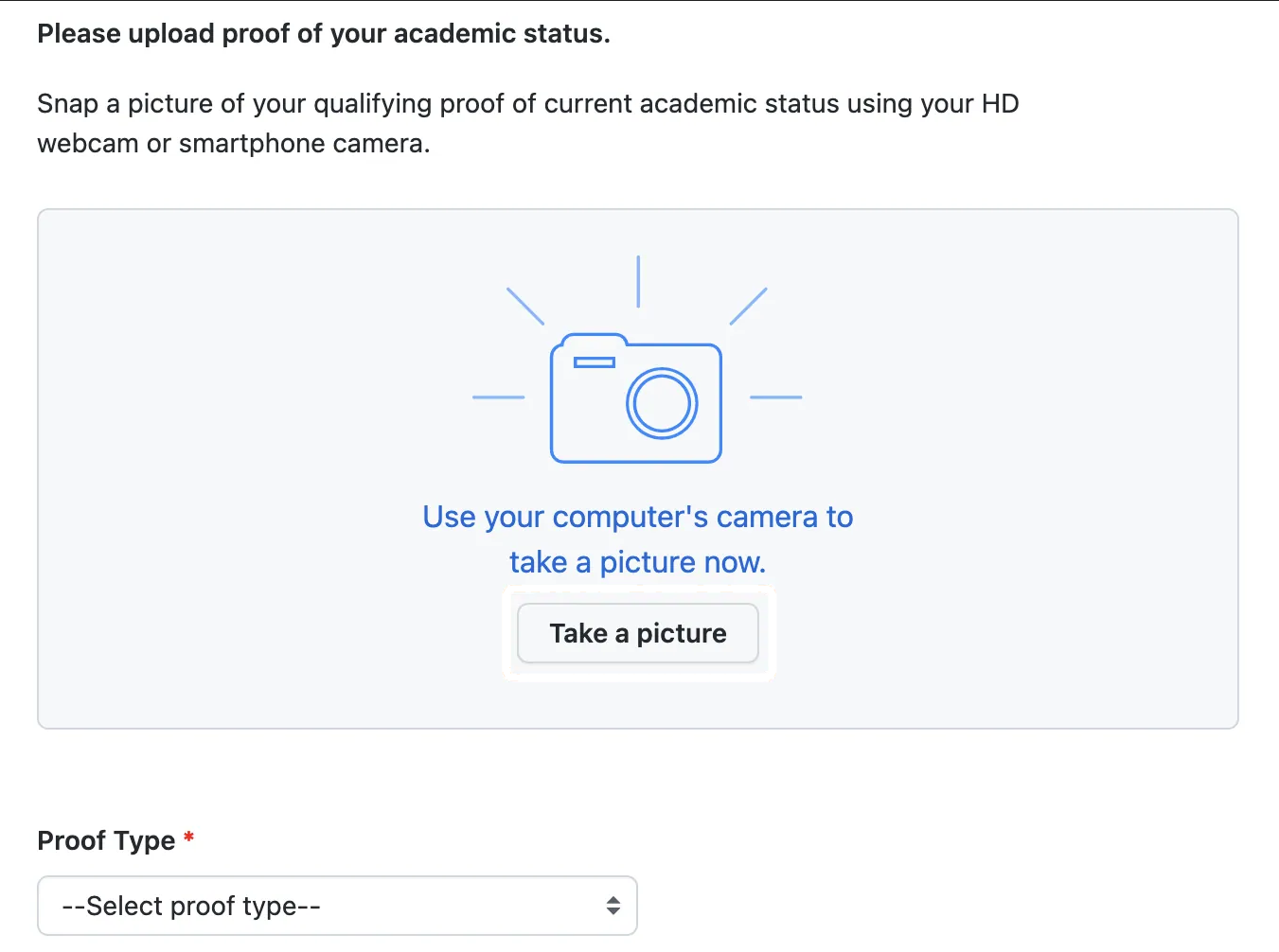Click the camera lens circle graphic

663,403
